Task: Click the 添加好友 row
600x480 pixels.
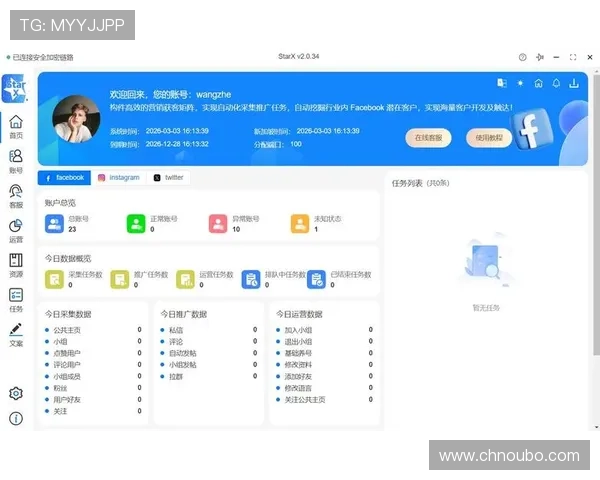Action: tap(324, 377)
